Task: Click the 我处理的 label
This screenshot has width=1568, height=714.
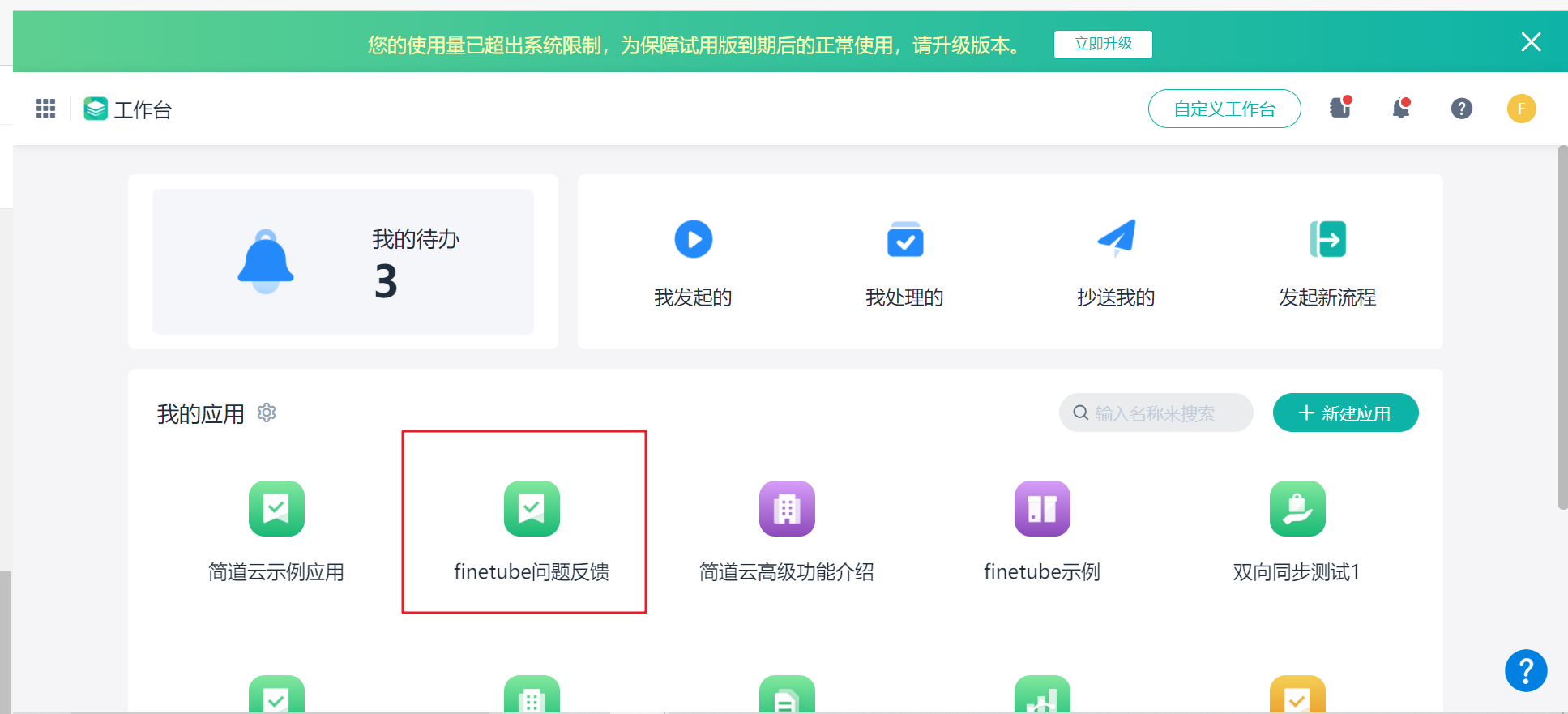Action: coord(905,297)
